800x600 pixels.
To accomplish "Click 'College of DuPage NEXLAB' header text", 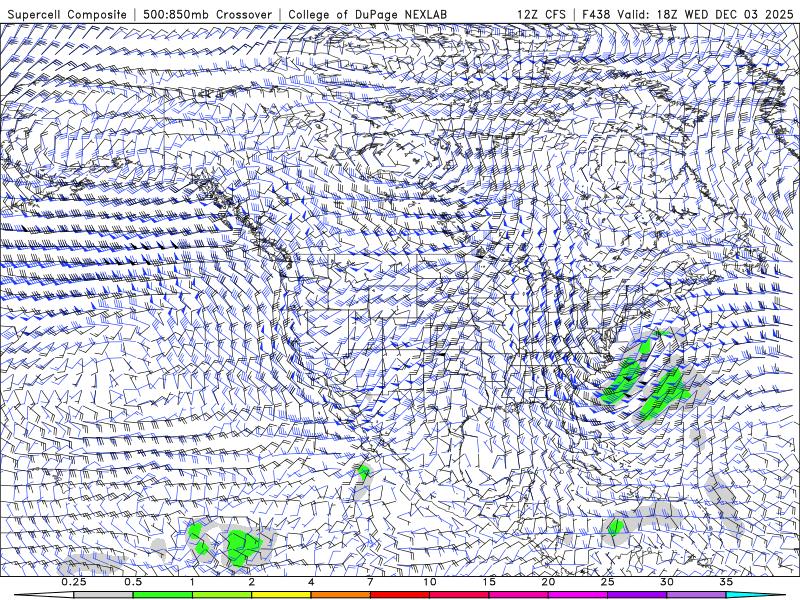I will (367, 14).
